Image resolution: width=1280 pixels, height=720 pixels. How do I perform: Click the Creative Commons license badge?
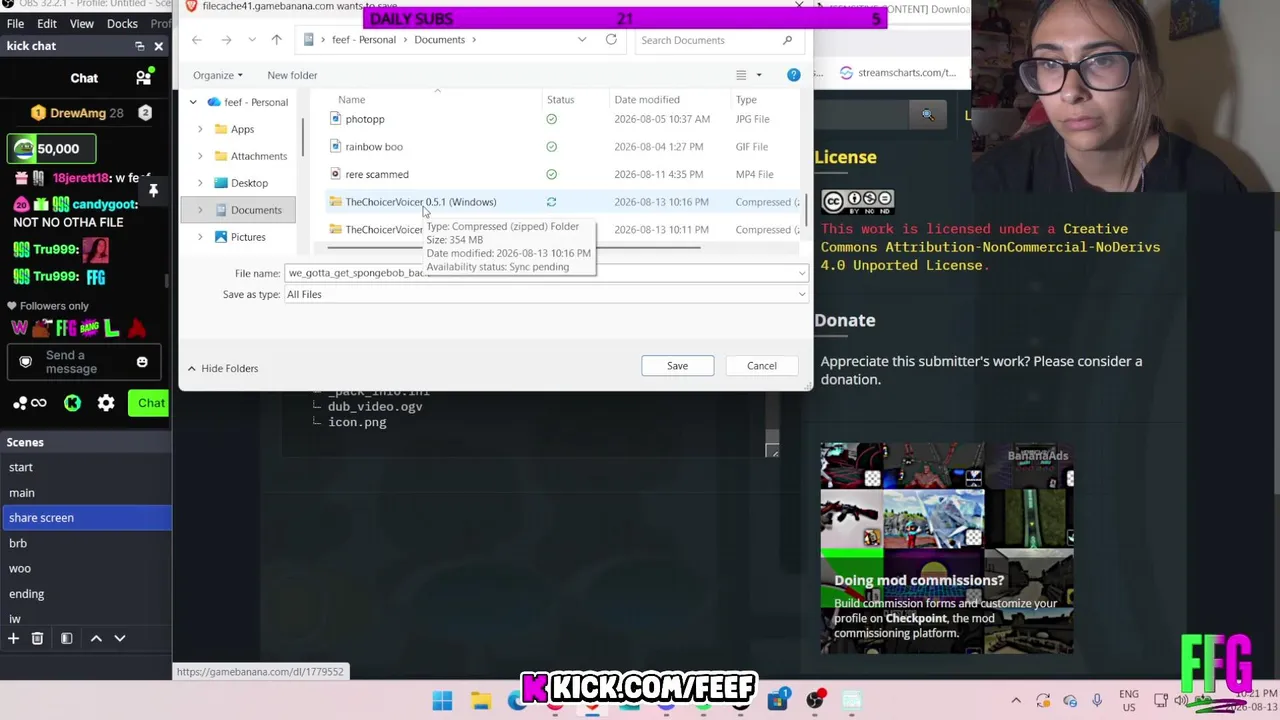click(857, 201)
